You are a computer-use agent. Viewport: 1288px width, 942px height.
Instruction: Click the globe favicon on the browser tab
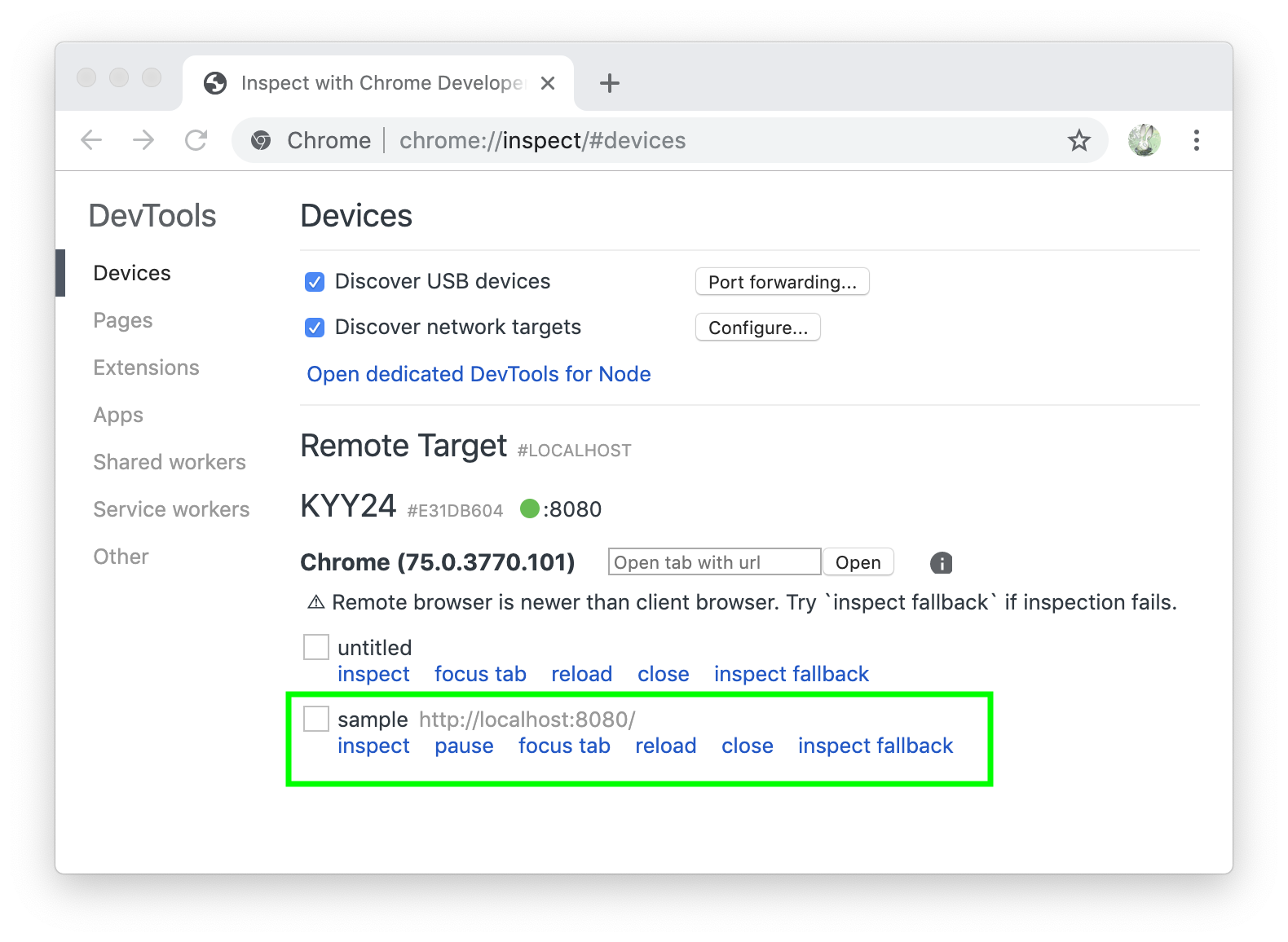pyautogui.click(x=215, y=83)
